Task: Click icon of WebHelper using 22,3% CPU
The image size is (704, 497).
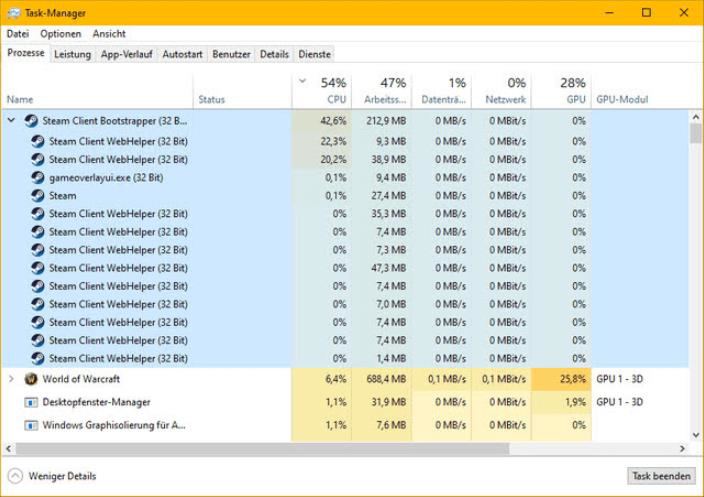Action: click(38, 141)
